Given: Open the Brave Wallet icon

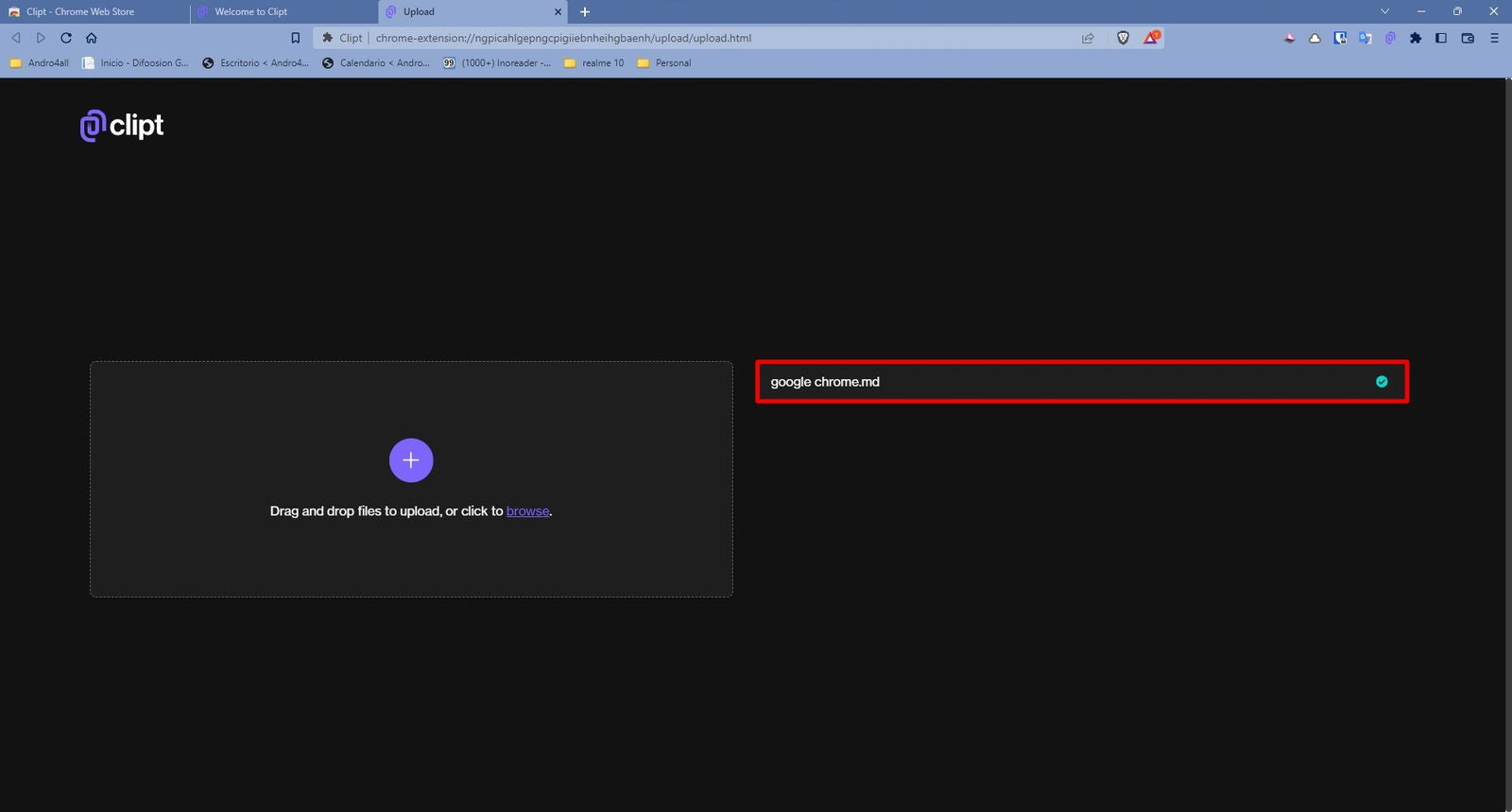Looking at the screenshot, I should click(x=1468, y=38).
